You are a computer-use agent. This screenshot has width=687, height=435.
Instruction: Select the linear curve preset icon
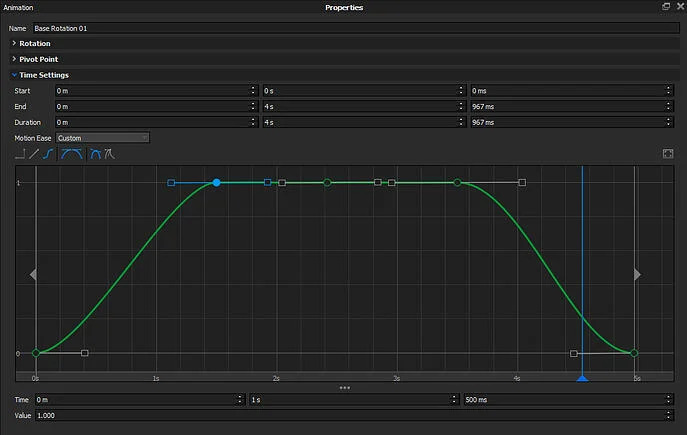click(35, 155)
